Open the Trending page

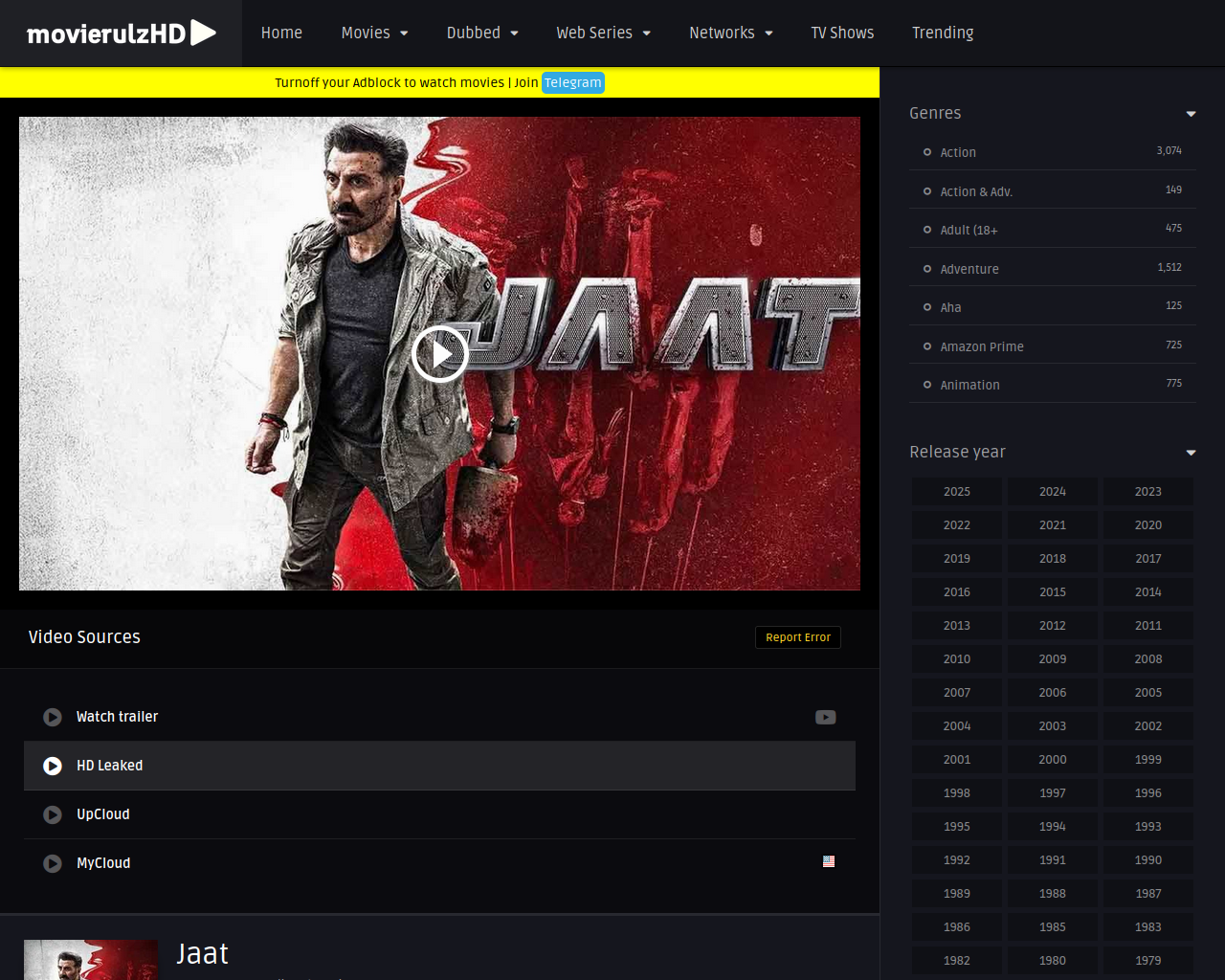(x=943, y=33)
